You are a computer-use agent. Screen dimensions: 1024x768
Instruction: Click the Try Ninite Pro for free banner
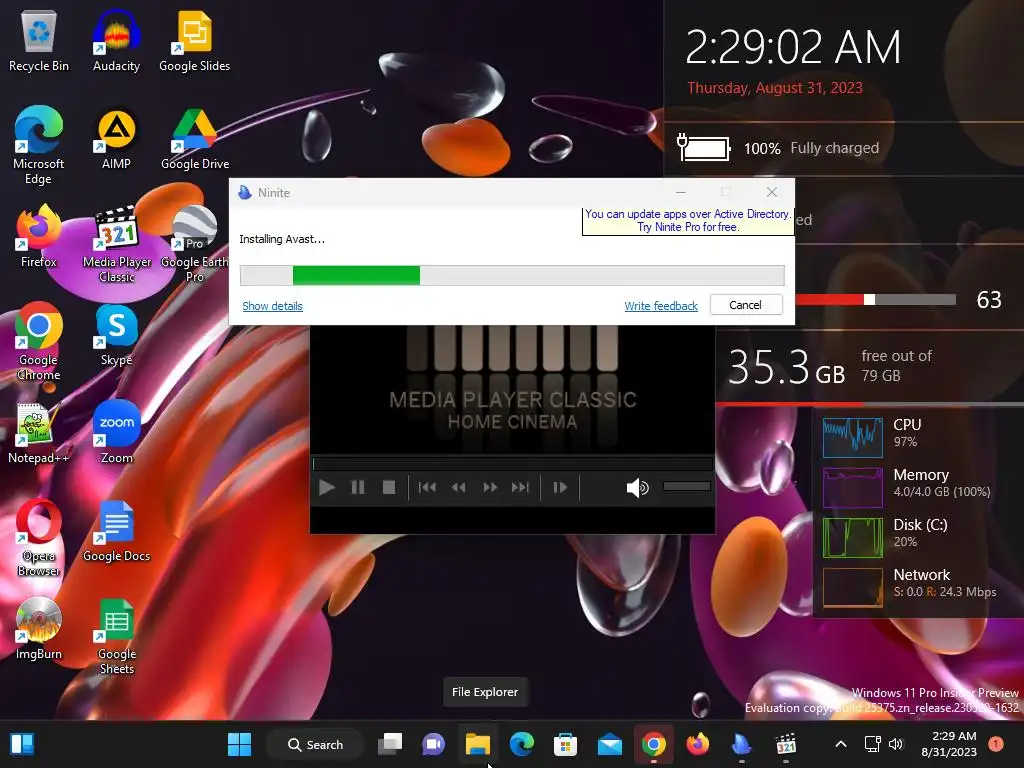point(688,221)
